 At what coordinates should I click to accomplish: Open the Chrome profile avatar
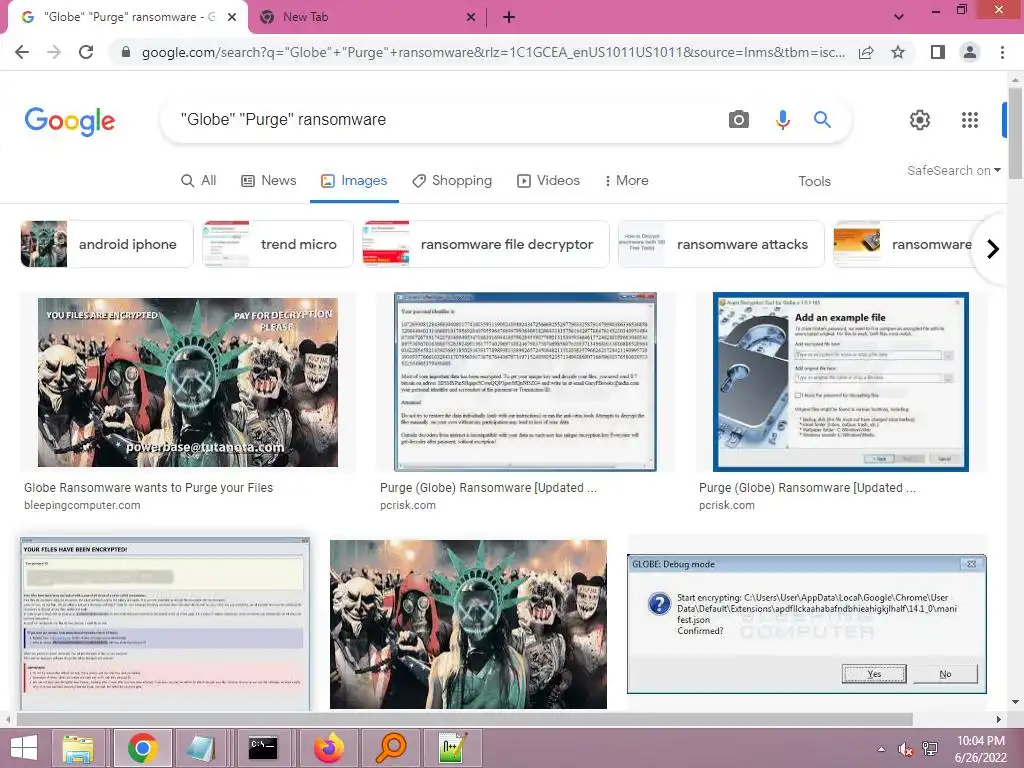970,52
